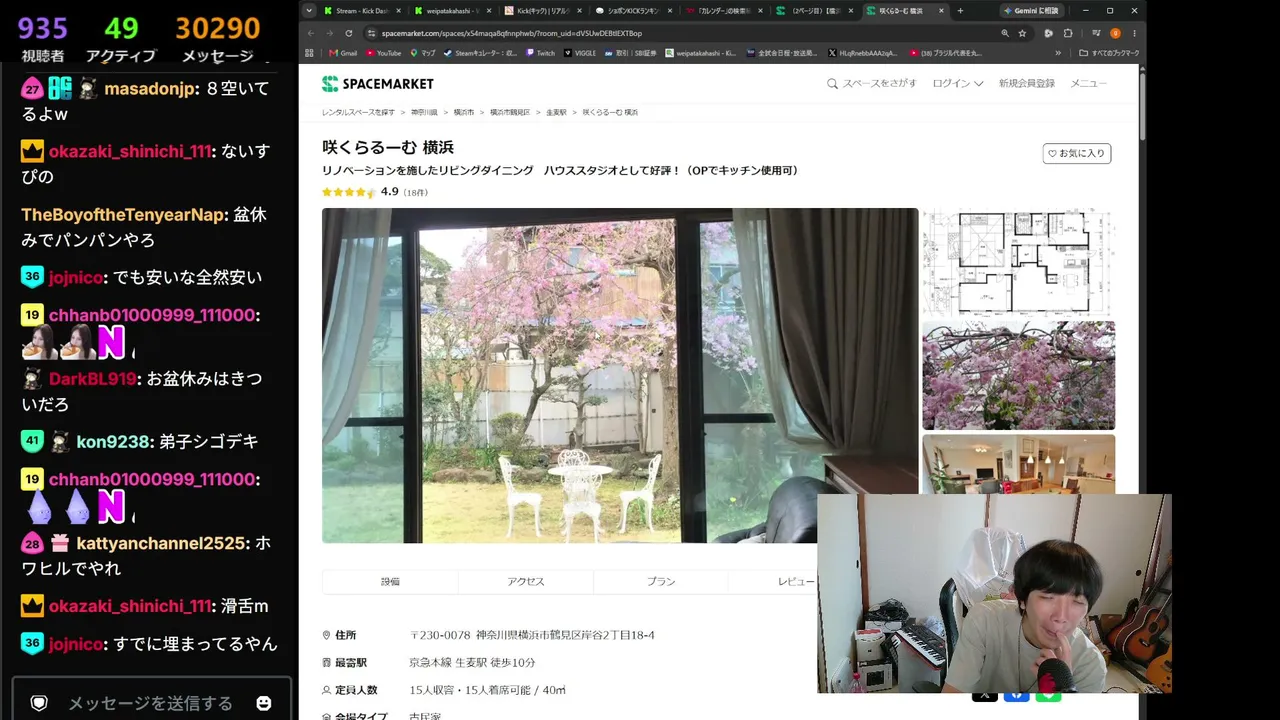Switch to the プラン tab

(x=661, y=581)
